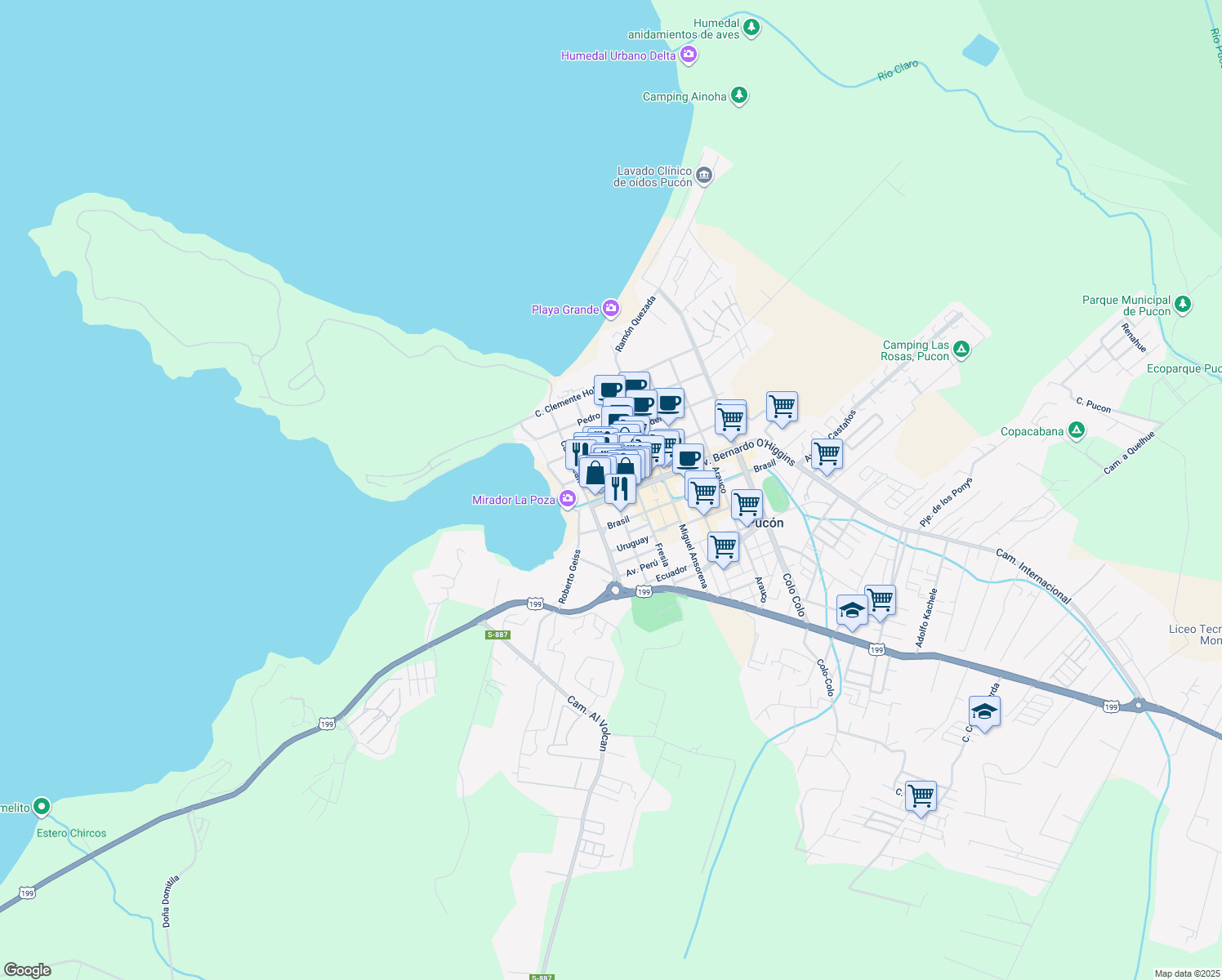This screenshot has width=1222, height=980.
Task: Select the school marker near Adolfo Kachele street
Action: (983, 710)
